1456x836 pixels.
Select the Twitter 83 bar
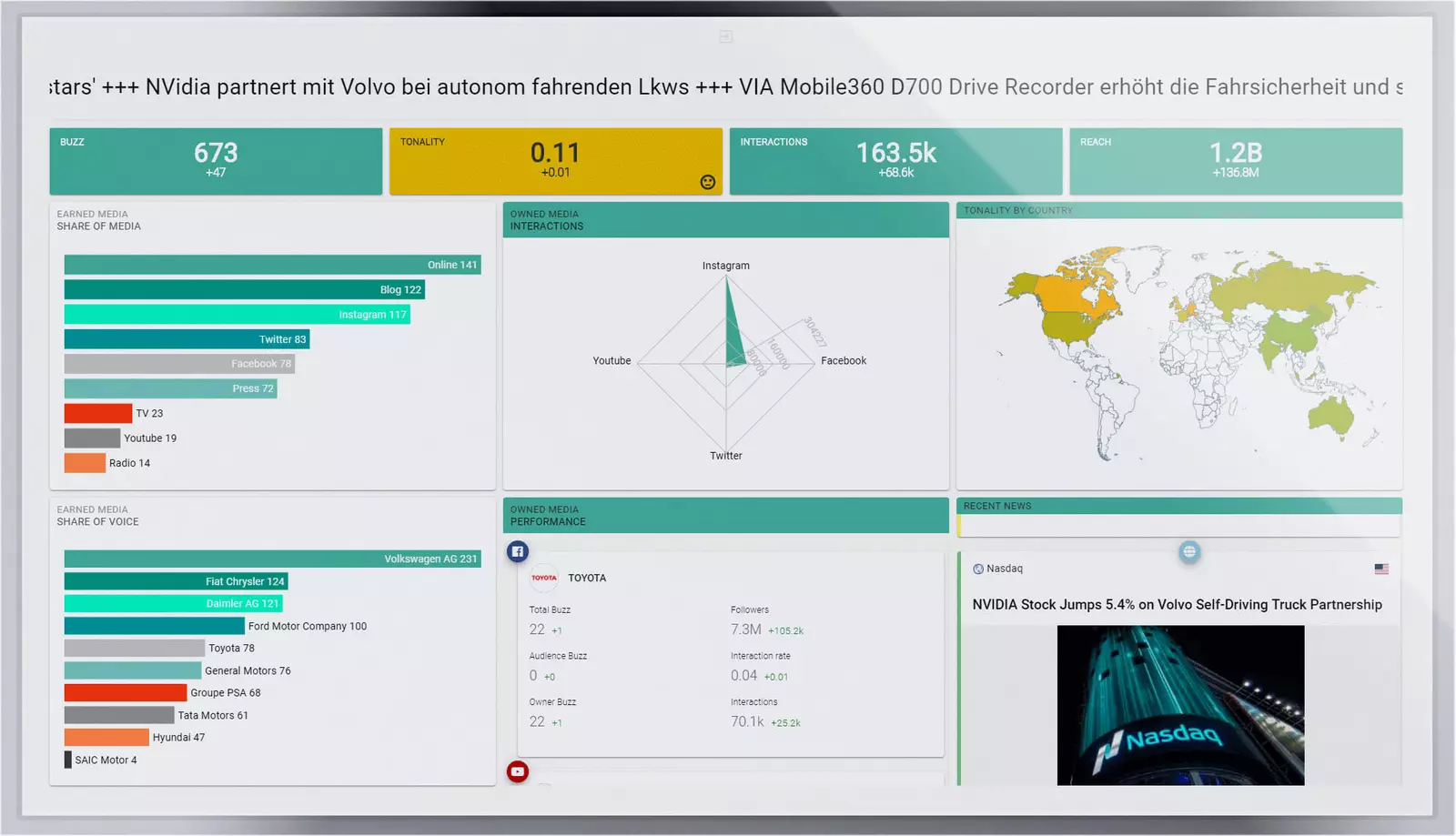click(187, 339)
